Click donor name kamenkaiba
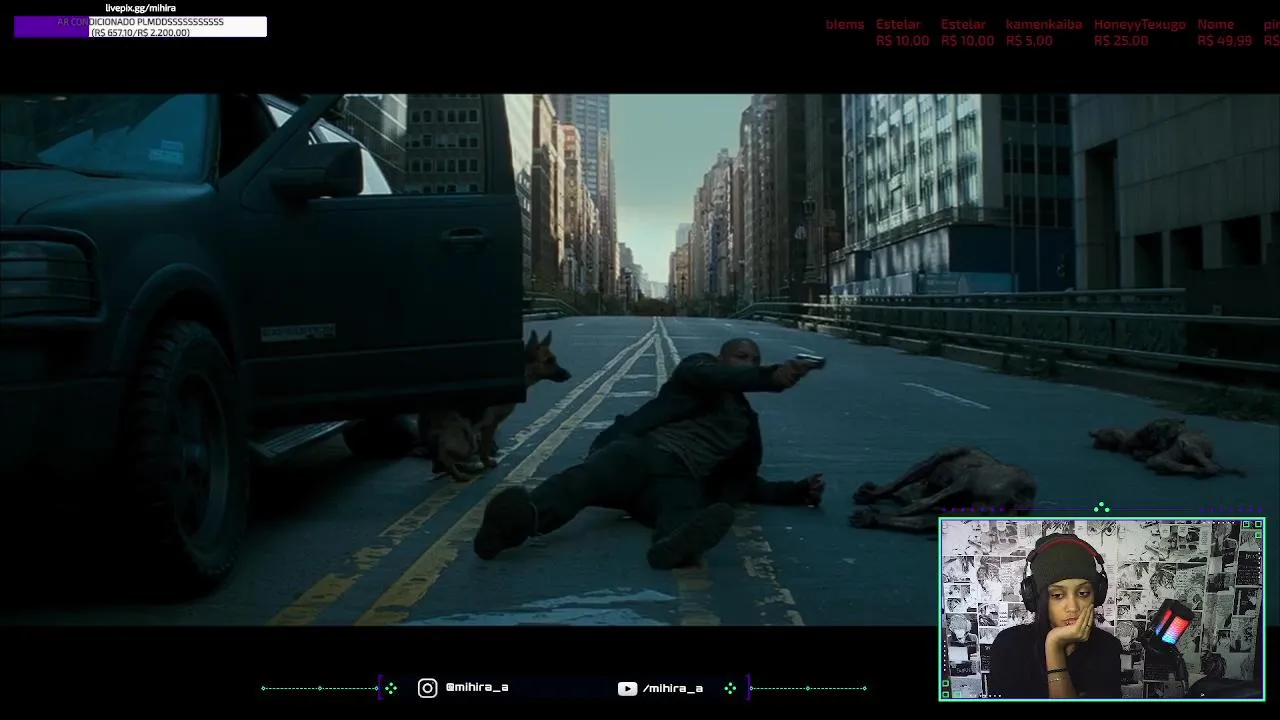 [1043, 24]
